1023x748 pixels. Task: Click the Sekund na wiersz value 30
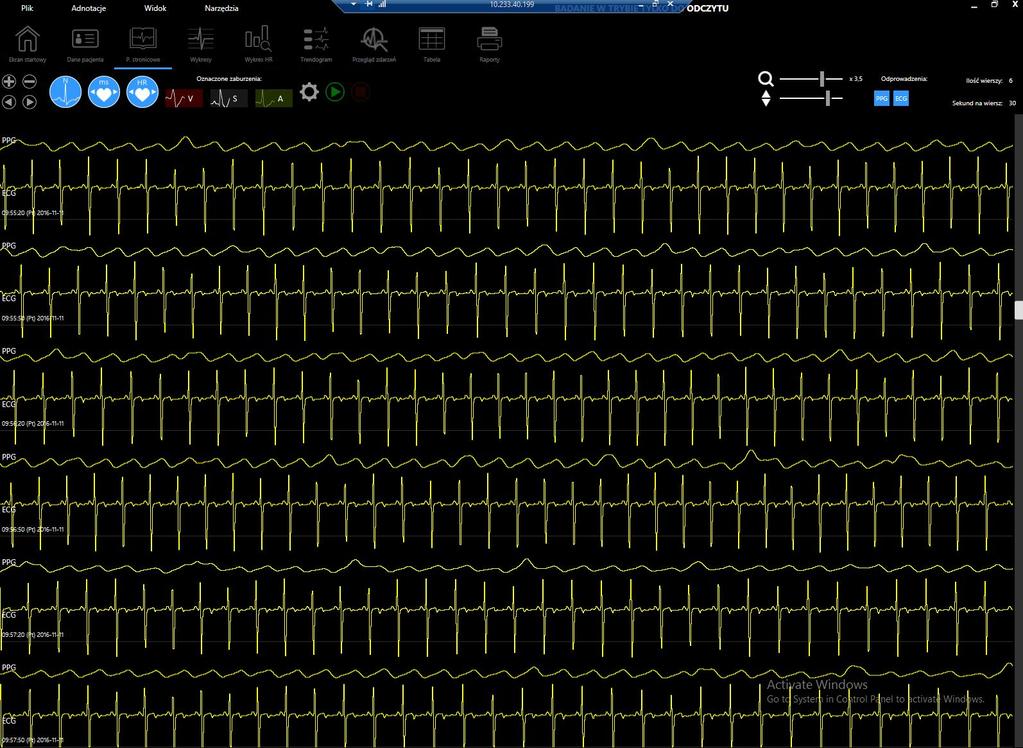pyautogui.click(x=1013, y=103)
